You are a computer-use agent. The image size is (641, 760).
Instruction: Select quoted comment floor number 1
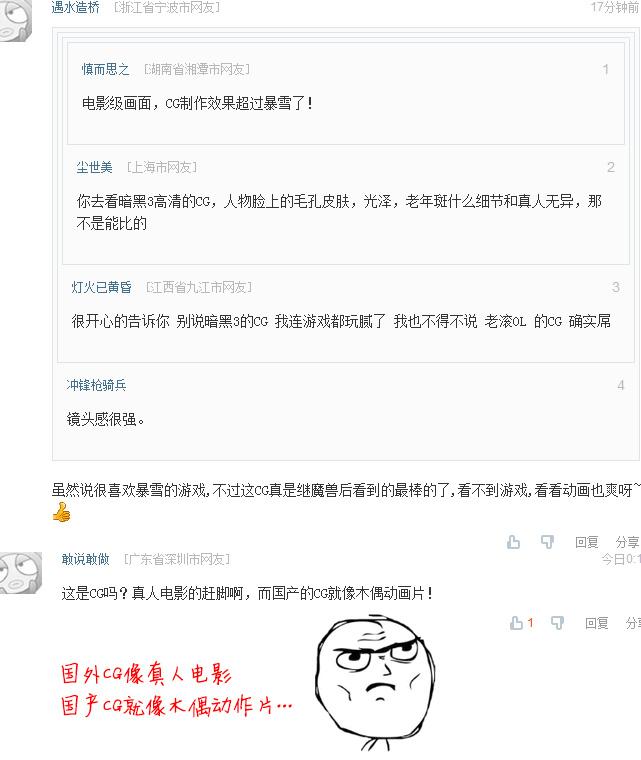pyautogui.click(x=606, y=69)
